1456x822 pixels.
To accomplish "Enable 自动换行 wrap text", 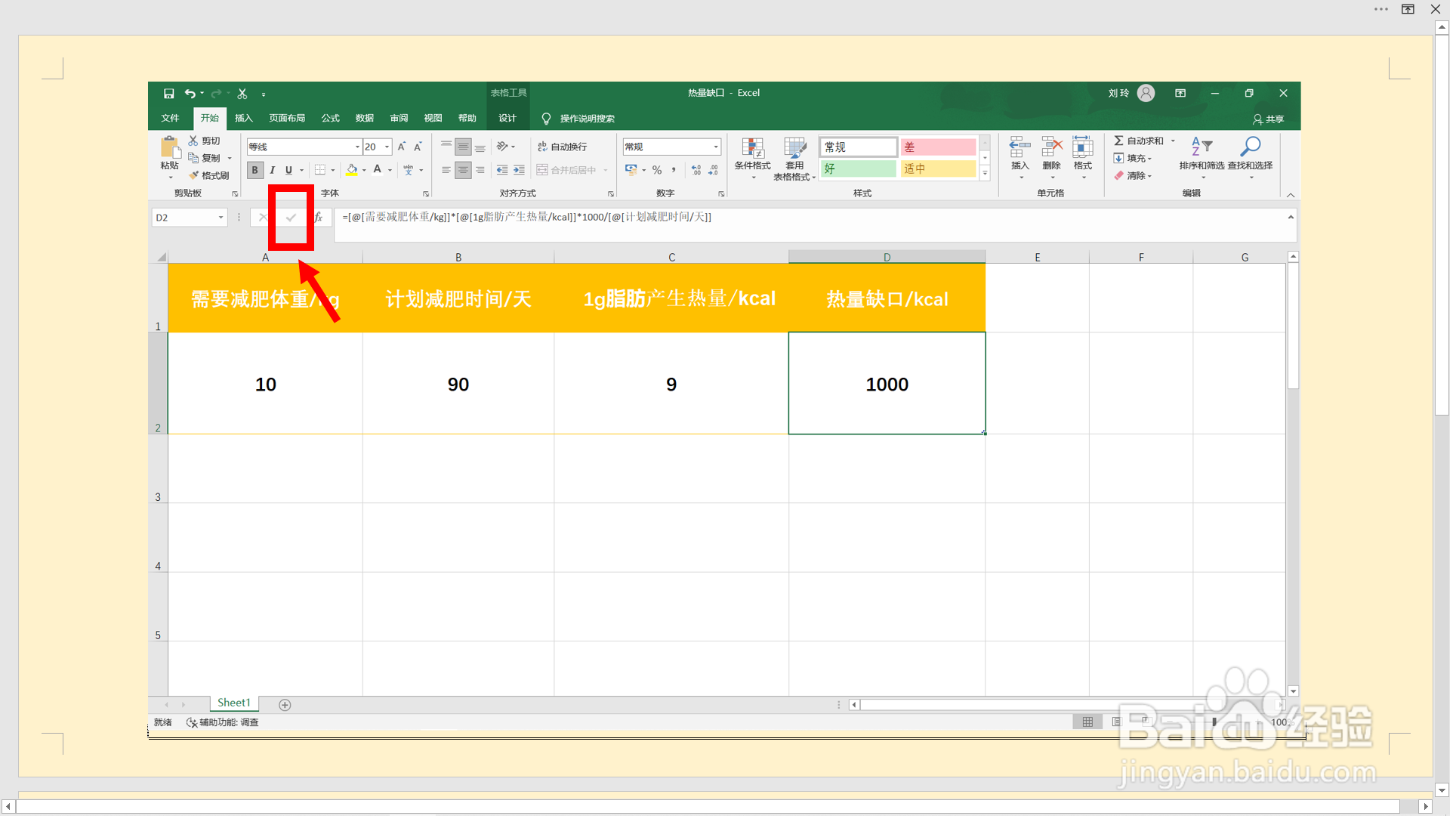I will point(563,147).
